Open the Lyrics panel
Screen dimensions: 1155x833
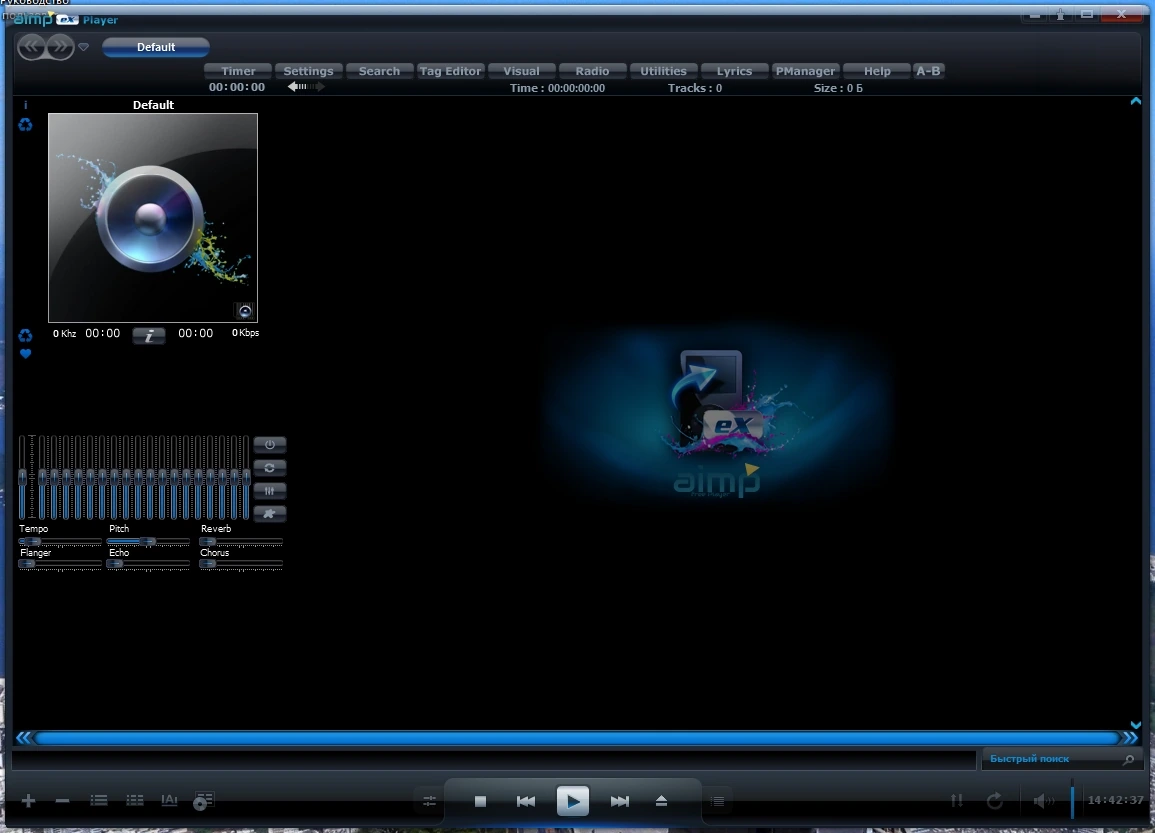[734, 71]
